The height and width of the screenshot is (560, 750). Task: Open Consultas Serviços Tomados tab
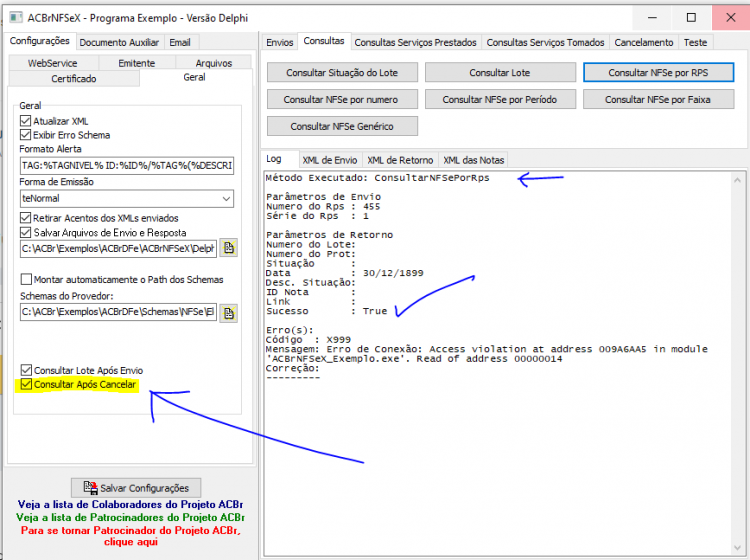point(545,43)
